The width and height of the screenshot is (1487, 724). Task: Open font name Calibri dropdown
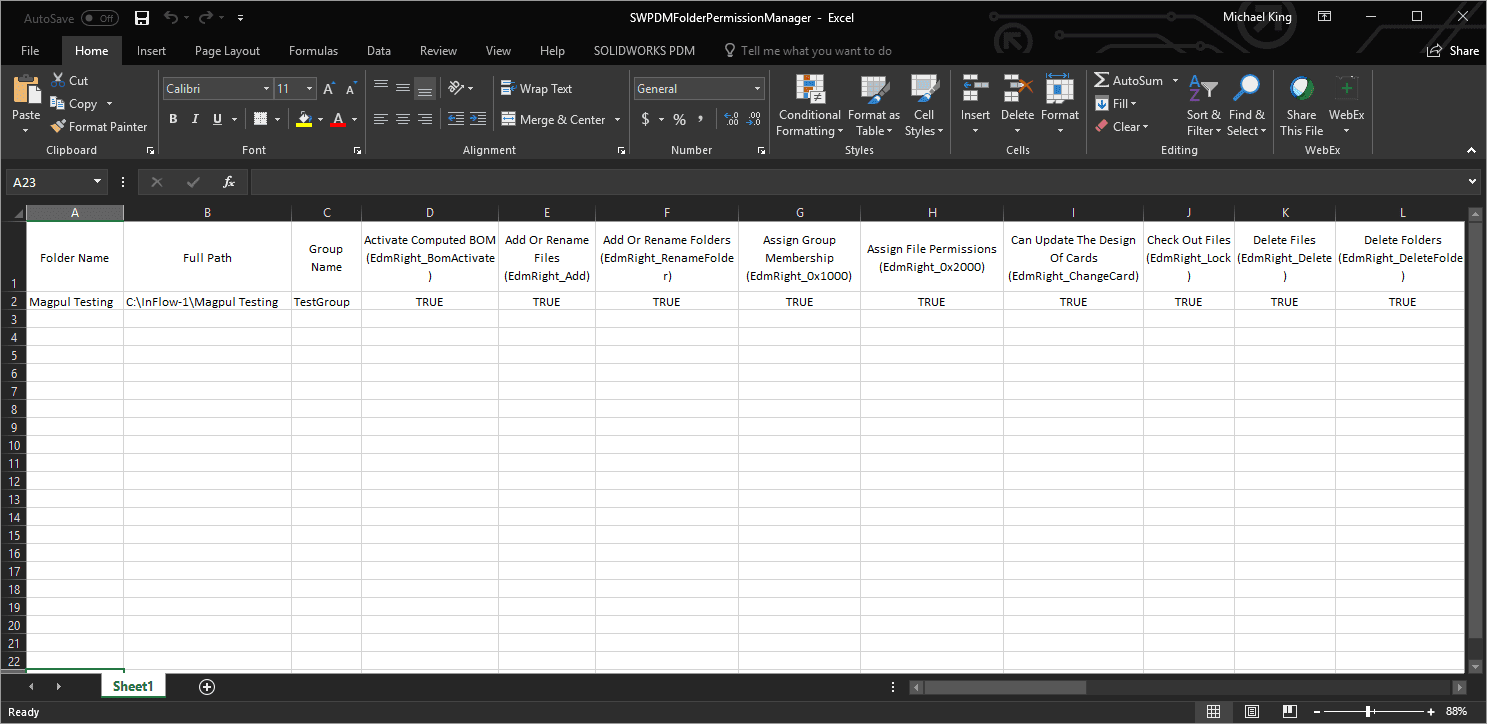point(266,89)
